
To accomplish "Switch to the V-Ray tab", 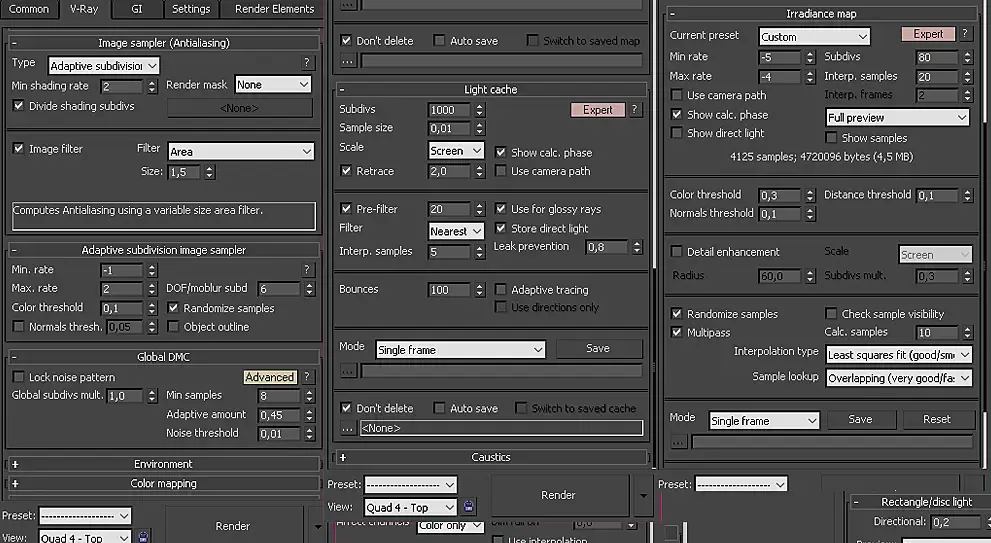I will [x=84, y=9].
